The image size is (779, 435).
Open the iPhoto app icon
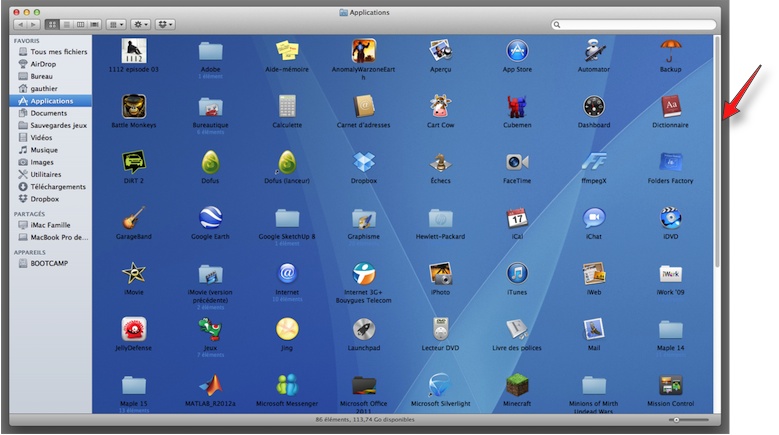(441, 273)
